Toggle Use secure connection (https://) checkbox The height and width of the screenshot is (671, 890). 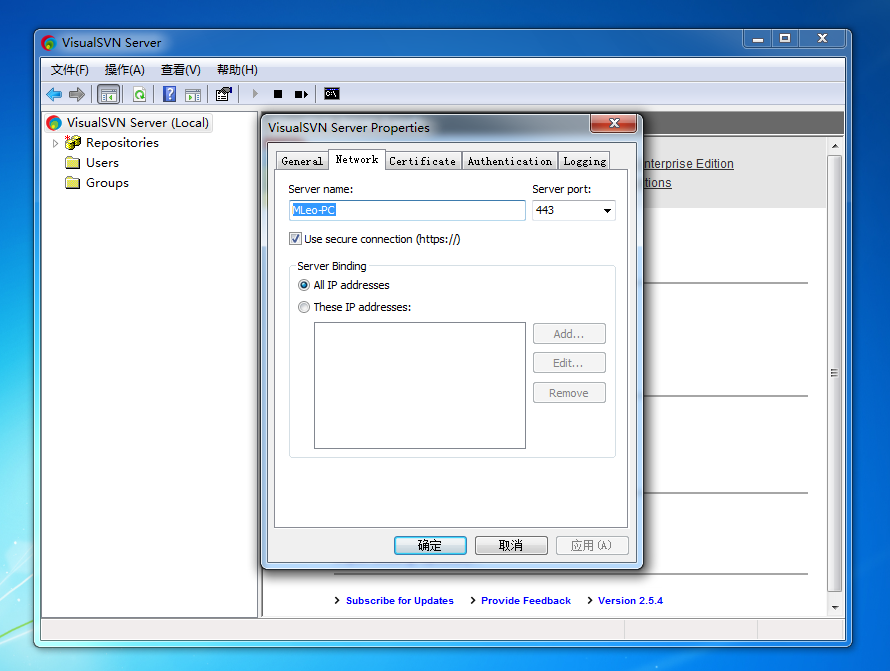(295, 239)
